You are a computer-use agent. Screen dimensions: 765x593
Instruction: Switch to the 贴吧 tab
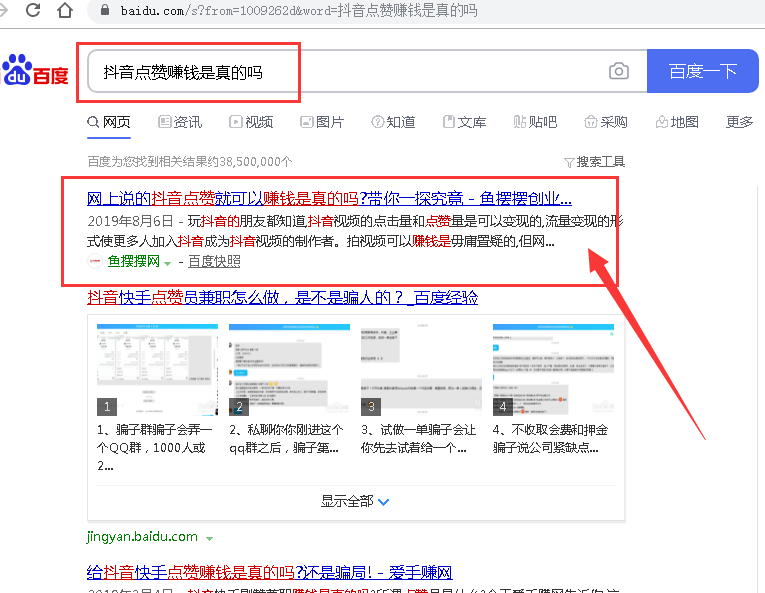(535, 122)
